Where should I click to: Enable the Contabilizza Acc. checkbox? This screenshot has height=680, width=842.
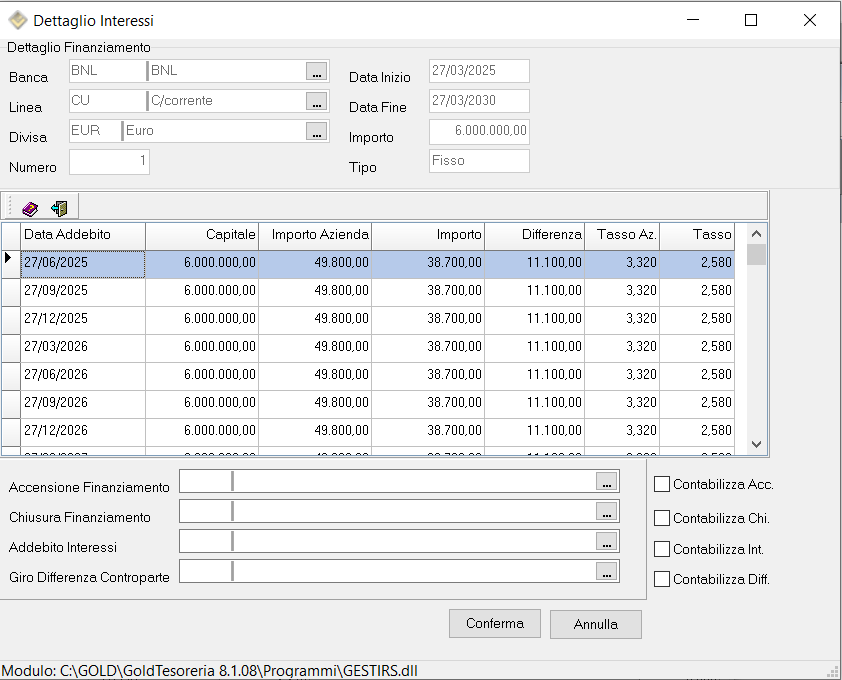662,484
